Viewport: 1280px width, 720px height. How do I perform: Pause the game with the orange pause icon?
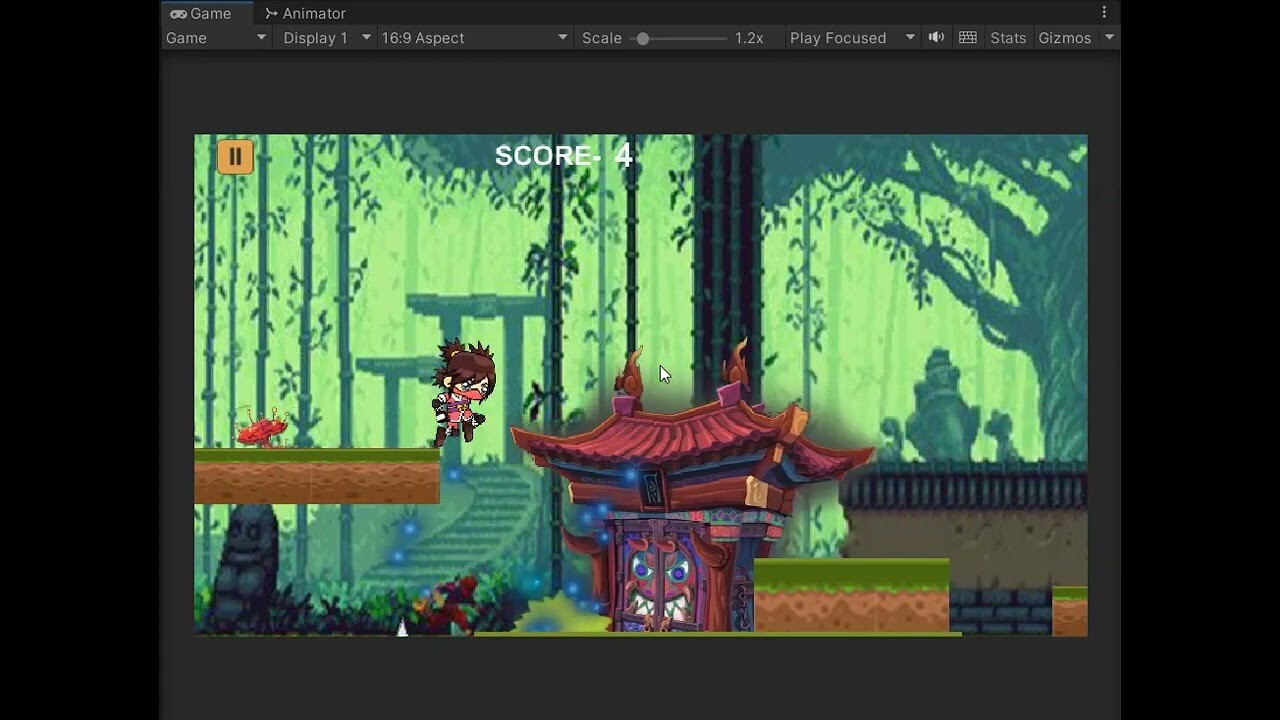[235, 156]
